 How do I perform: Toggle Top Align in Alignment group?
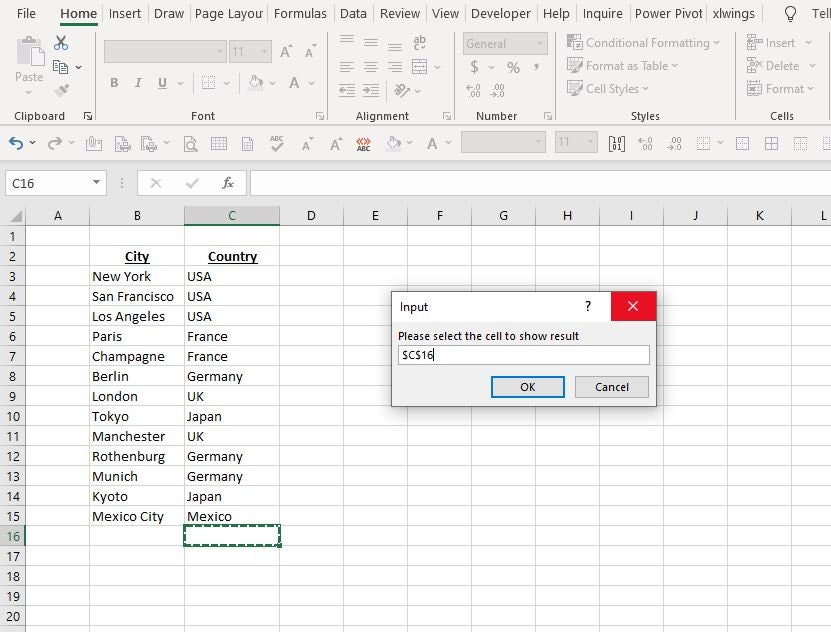tap(347, 41)
